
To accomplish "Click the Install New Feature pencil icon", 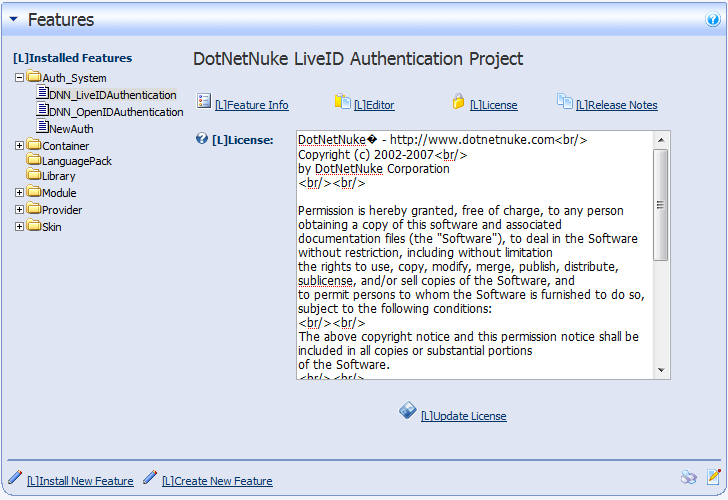I will click(x=15, y=477).
